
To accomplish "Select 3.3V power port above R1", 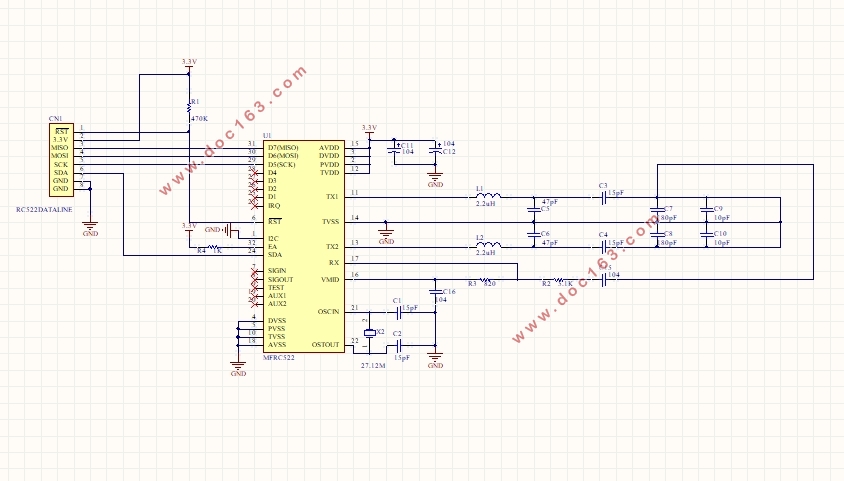I will point(189,63).
